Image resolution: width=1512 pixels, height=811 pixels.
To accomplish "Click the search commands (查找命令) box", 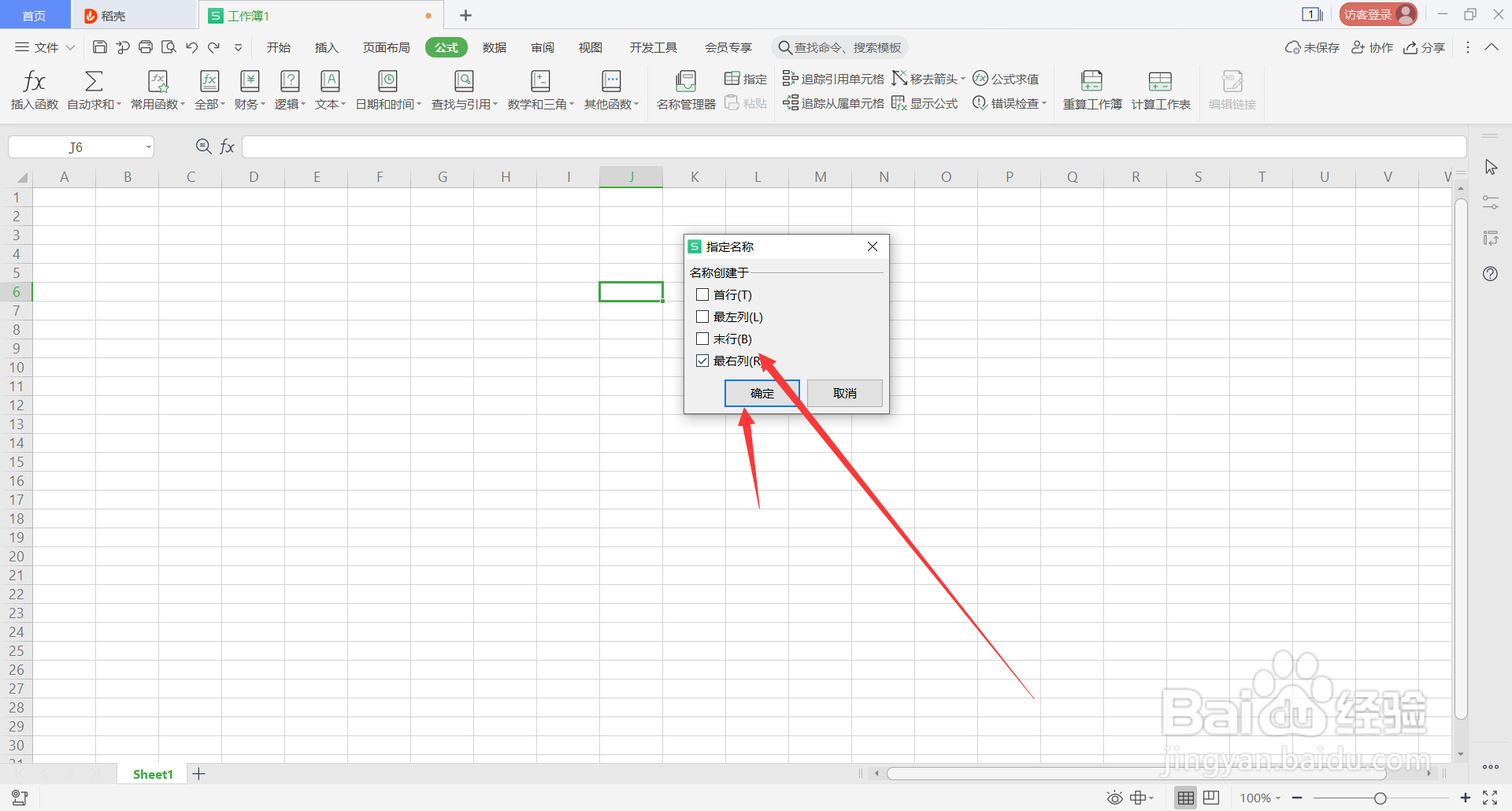I will [x=839, y=47].
